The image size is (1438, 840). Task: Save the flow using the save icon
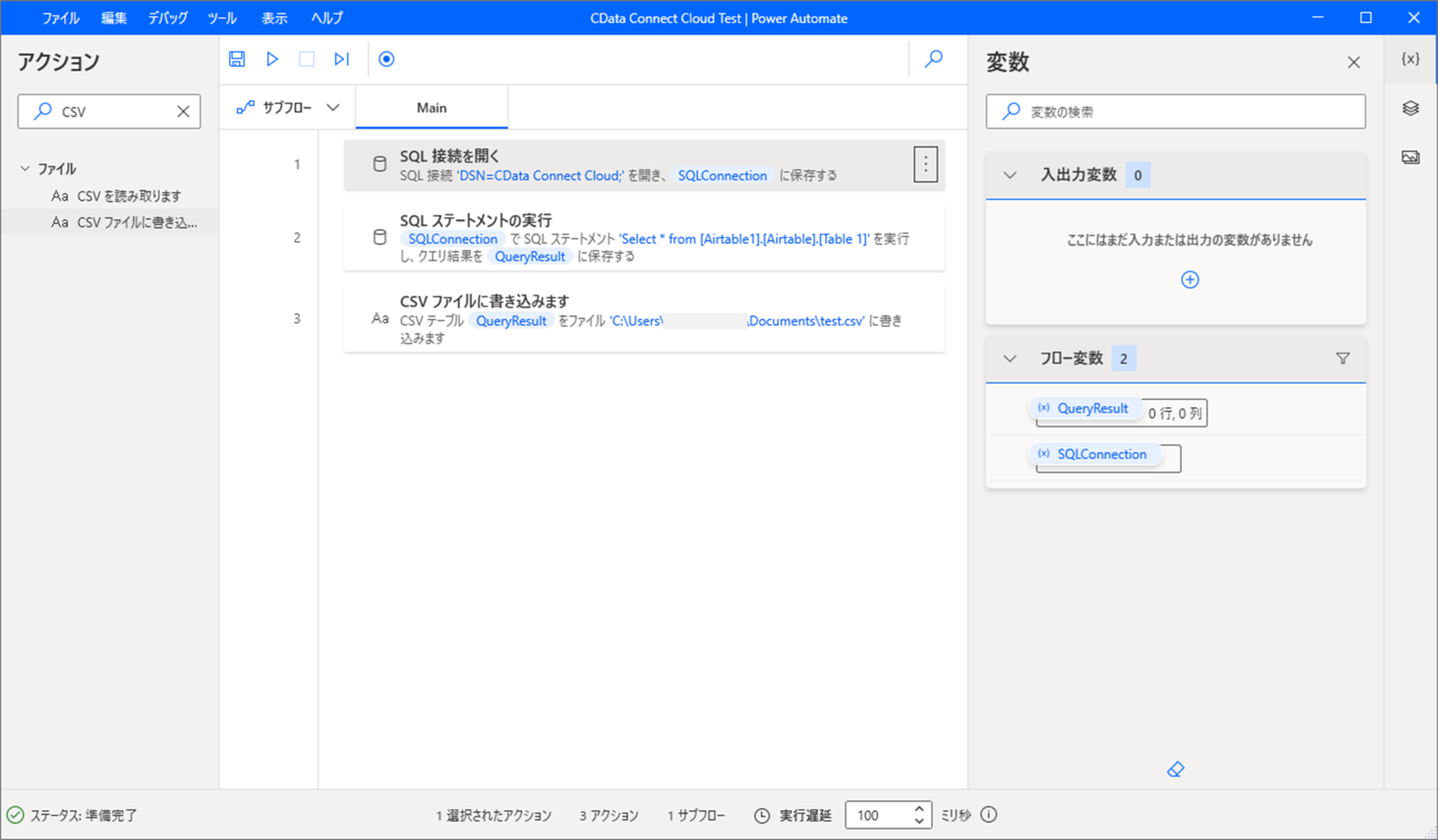click(x=236, y=58)
